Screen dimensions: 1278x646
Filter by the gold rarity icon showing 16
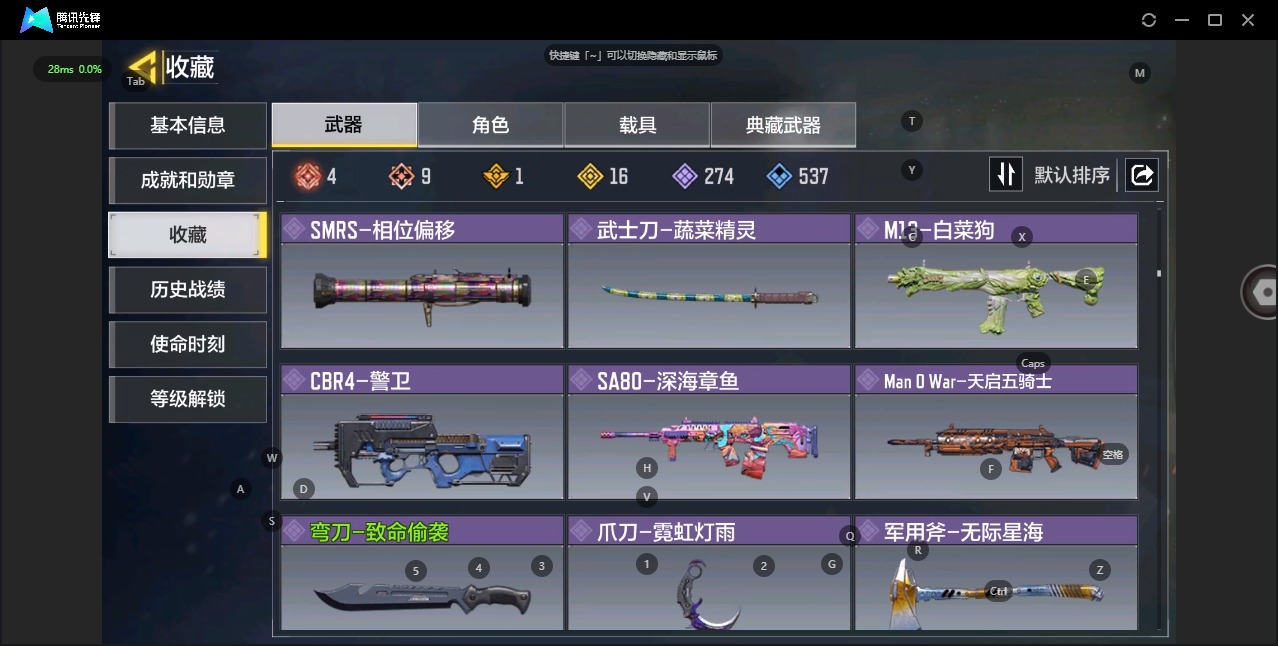tap(591, 176)
